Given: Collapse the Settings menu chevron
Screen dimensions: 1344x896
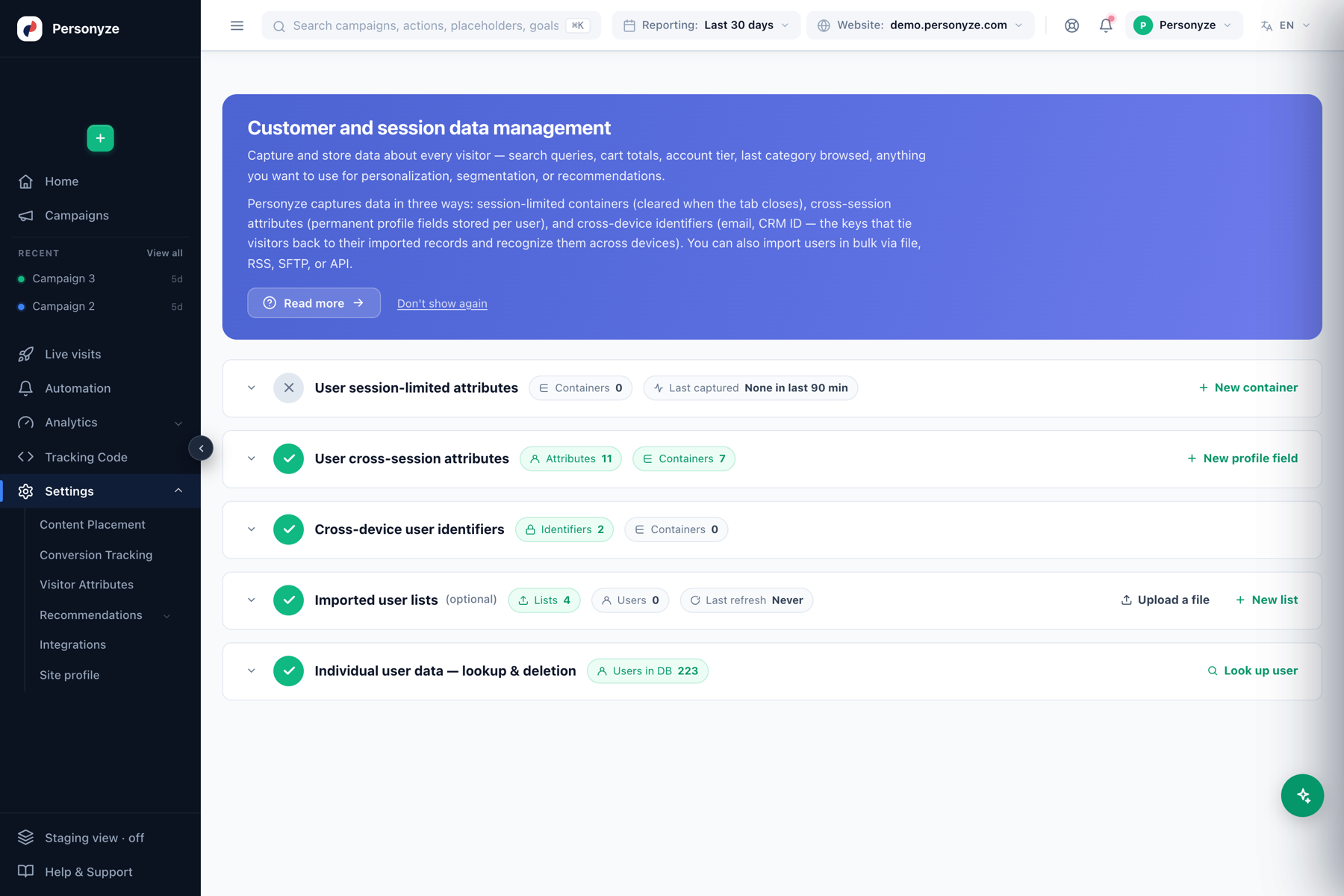Looking at the screenshot, I should (x=178, y=491).
